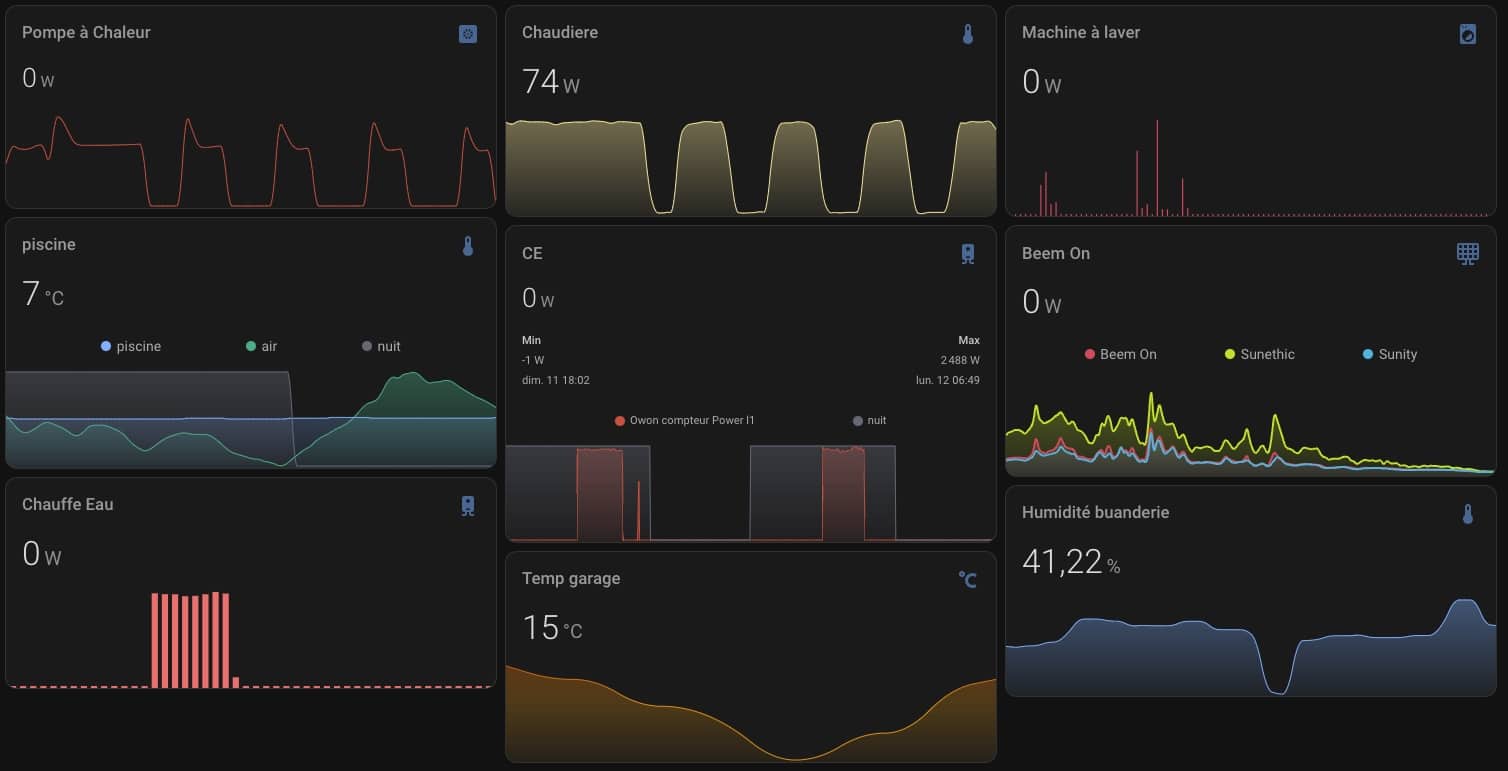Toggle the air legend series
The image size is (1508, 771).
point(262,346)
